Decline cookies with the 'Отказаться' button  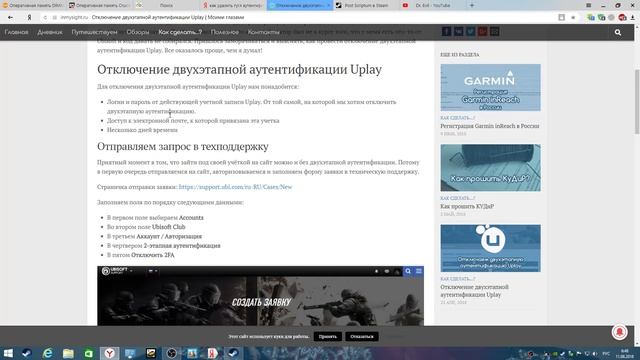tap(362, 337)
